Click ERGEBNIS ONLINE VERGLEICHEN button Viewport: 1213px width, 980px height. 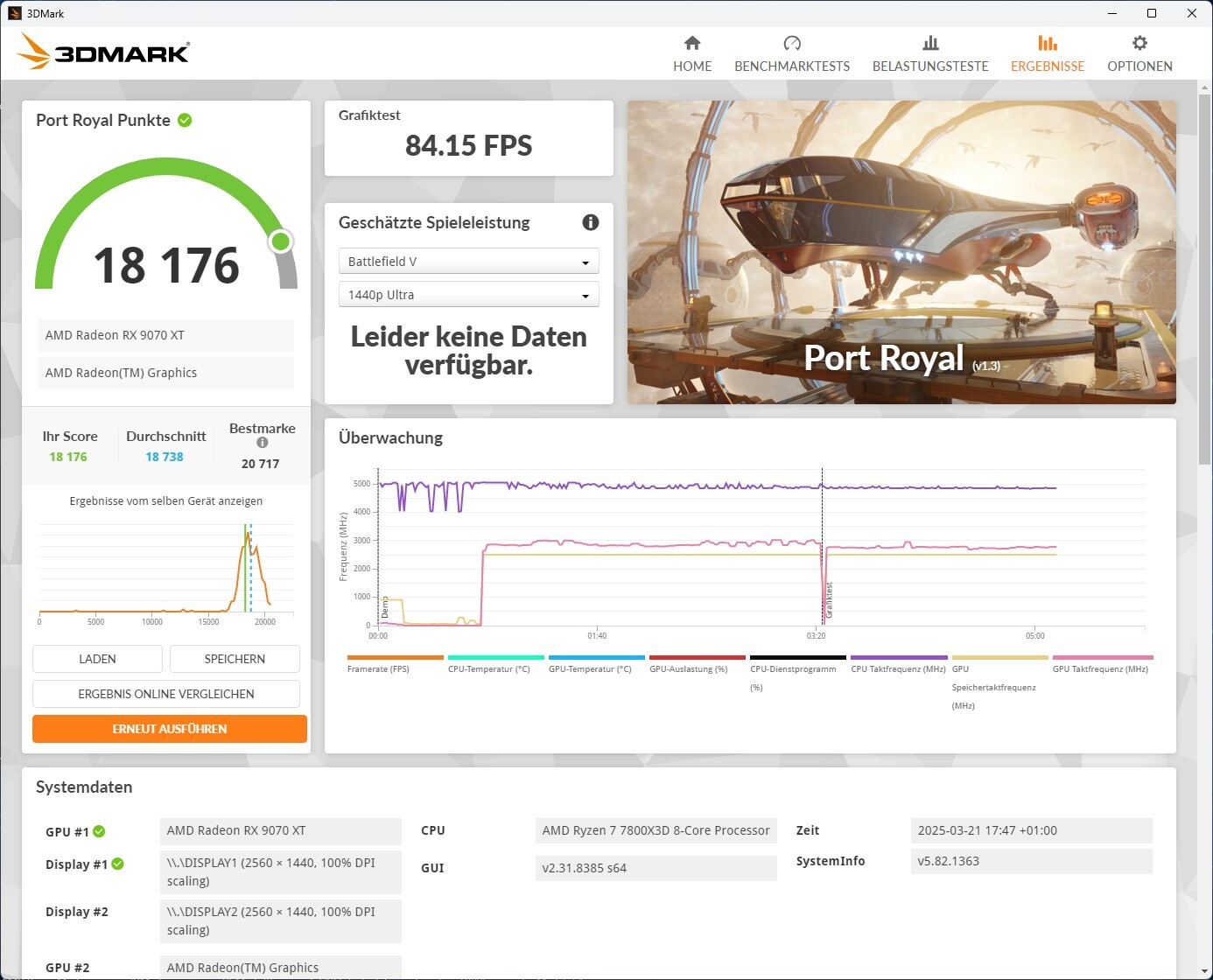[x=166, y=694]
